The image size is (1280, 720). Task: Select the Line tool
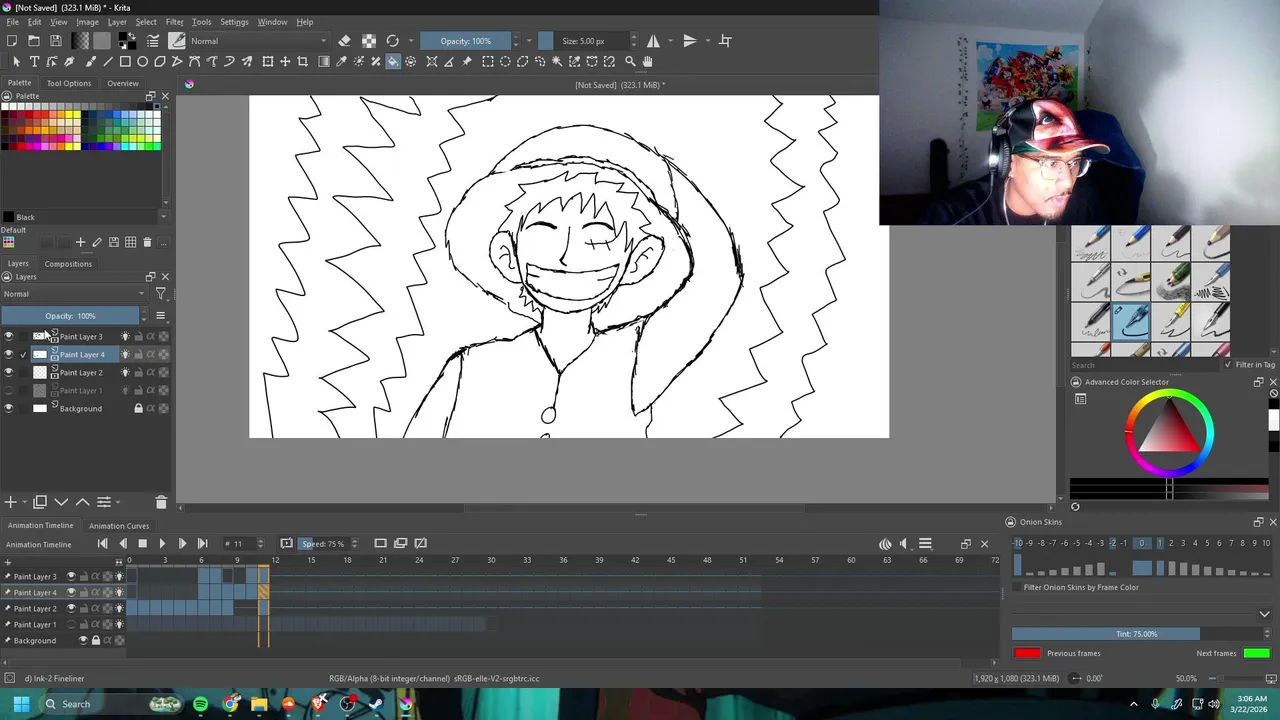[x=107, y=62]
